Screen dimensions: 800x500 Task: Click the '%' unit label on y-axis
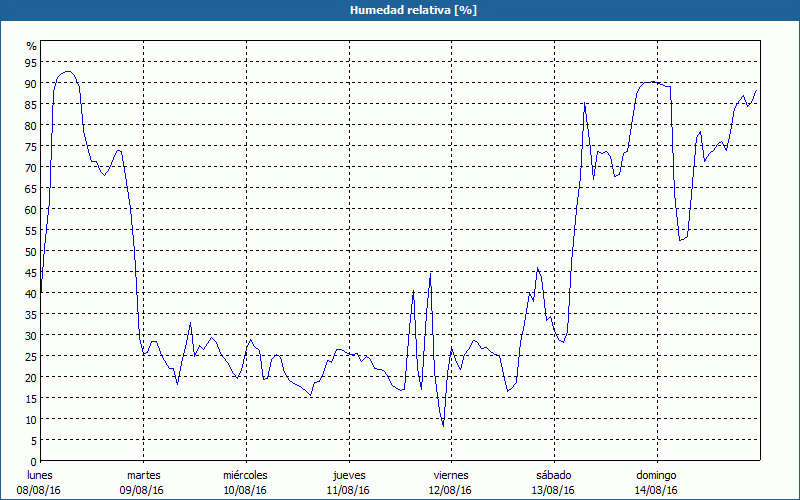point(31,46)
